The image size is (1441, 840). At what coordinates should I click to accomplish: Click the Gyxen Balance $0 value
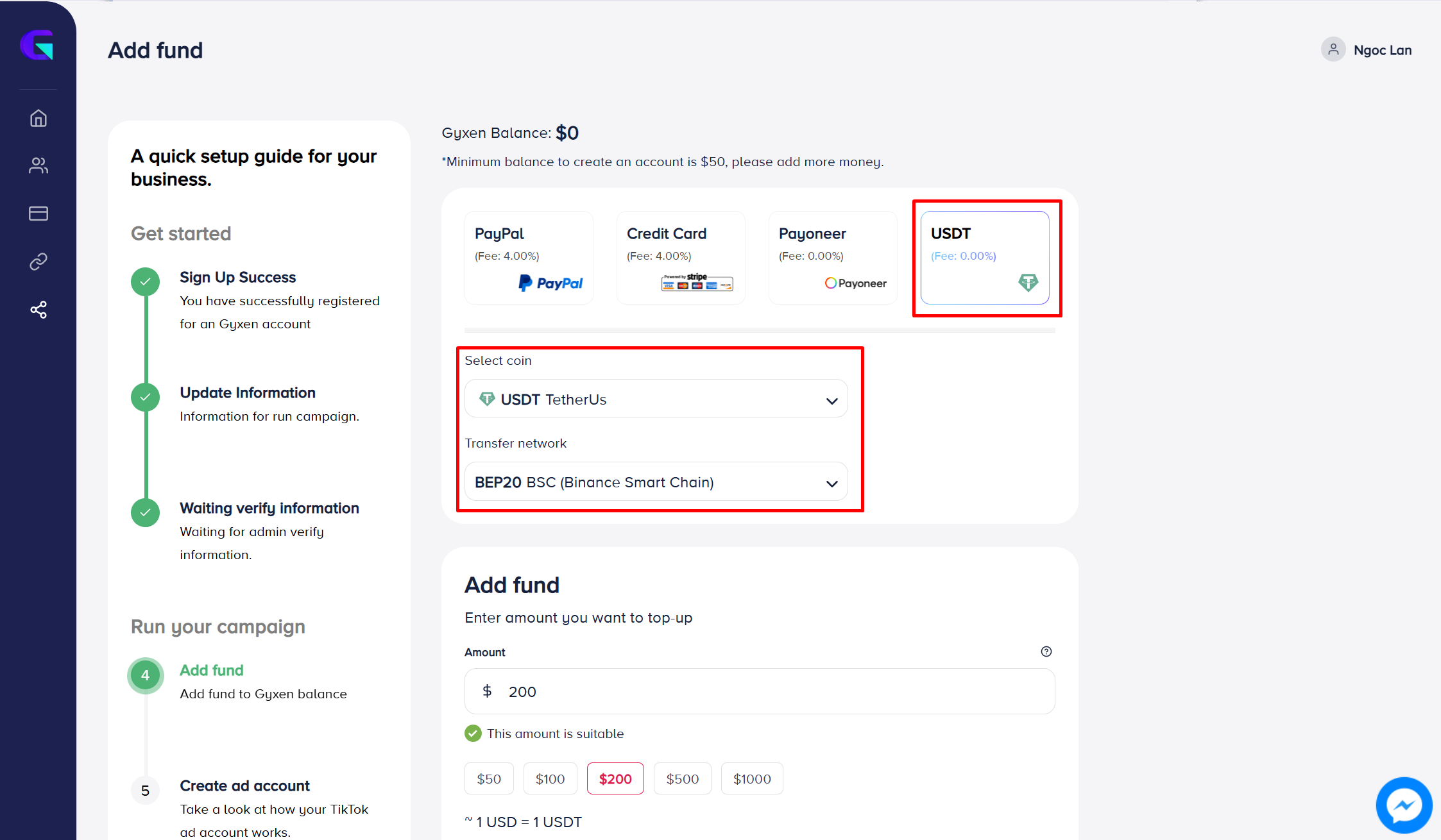pyautogui.click(x=567, y=133)
